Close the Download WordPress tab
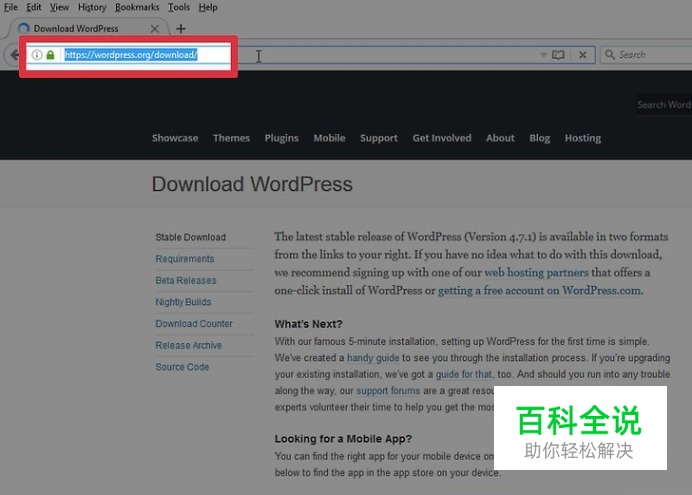This screenshot has height=495, width=692. pos(154,29)
